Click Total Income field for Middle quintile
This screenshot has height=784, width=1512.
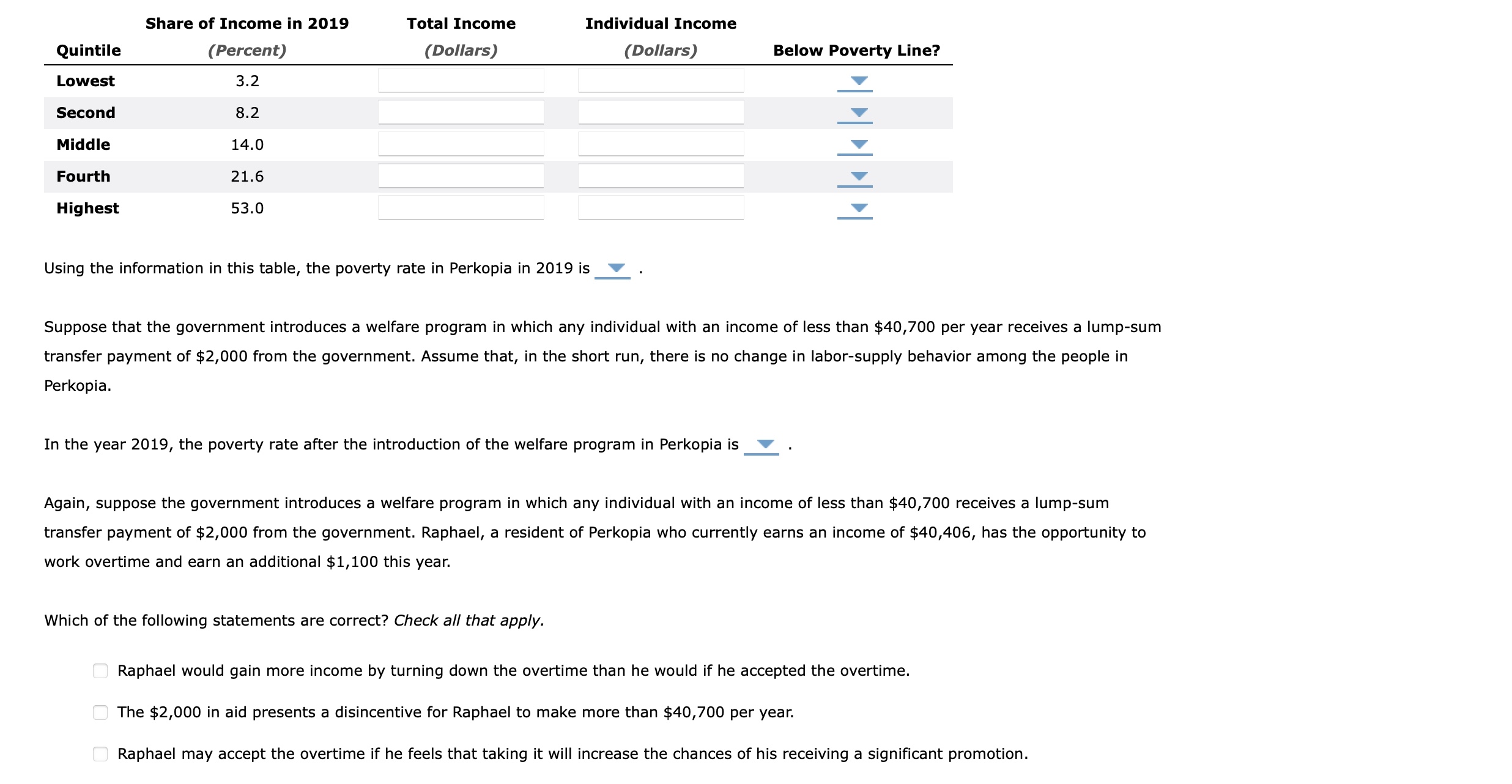(461, 144)
